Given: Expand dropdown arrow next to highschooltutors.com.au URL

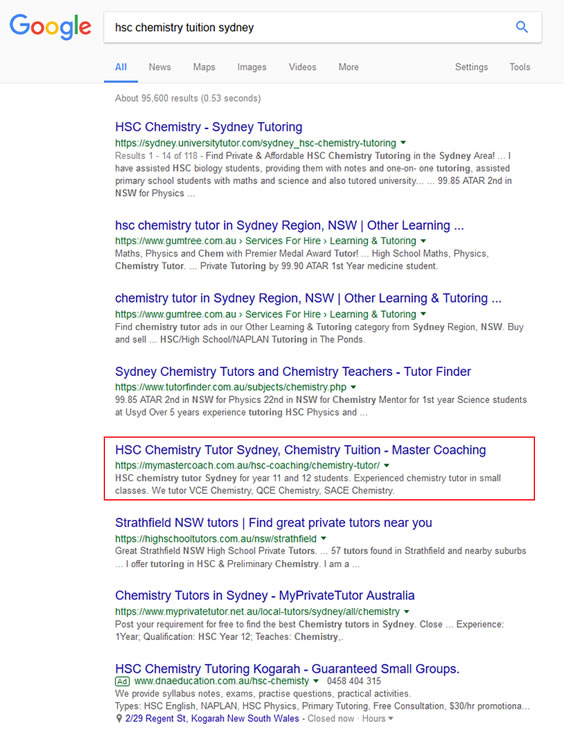Looking at the screenshot, I should [x=323, y=539].
